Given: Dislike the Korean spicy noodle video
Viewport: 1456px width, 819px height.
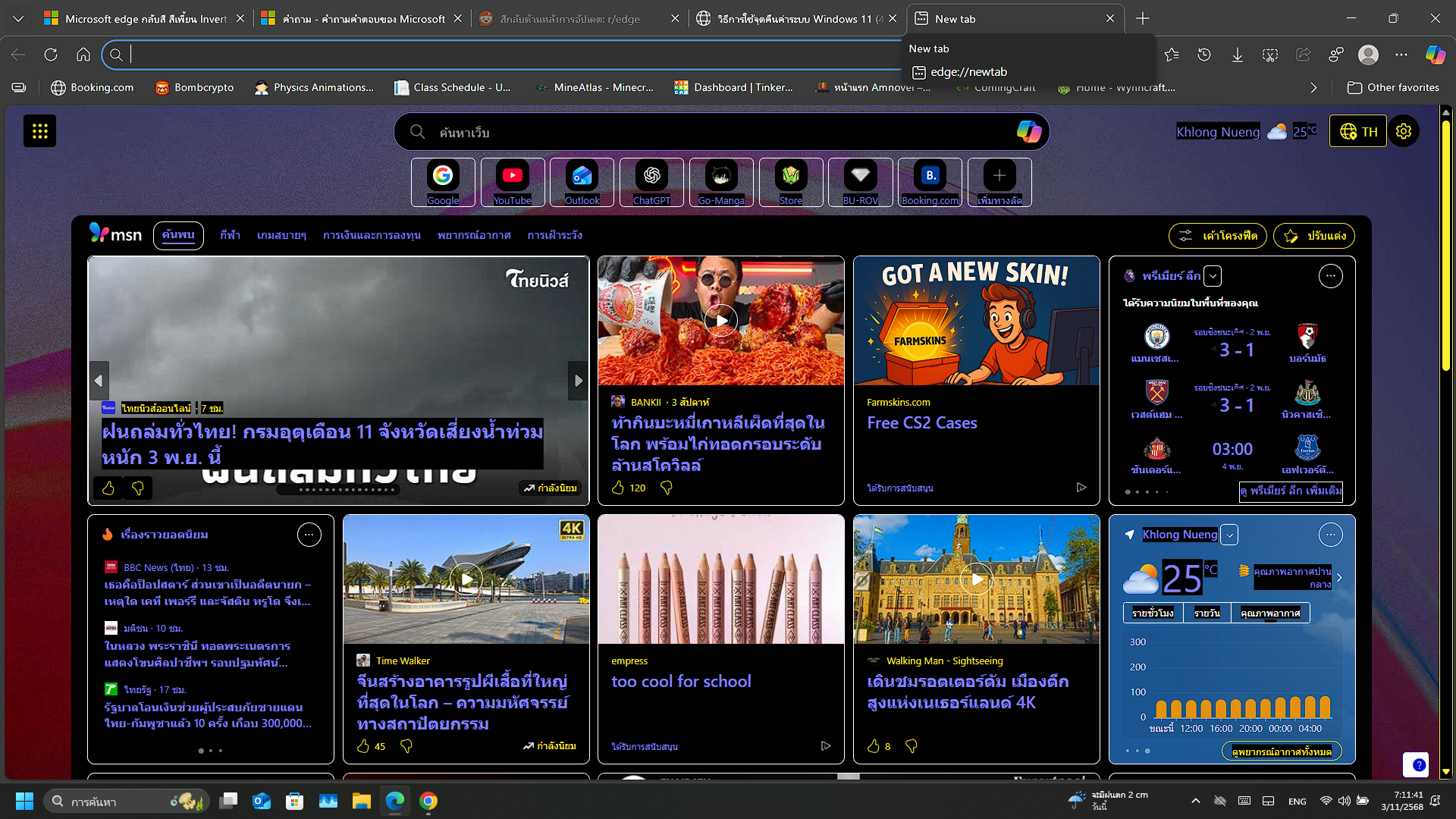Looking at the screenshot, I should [x=667, y=488].
